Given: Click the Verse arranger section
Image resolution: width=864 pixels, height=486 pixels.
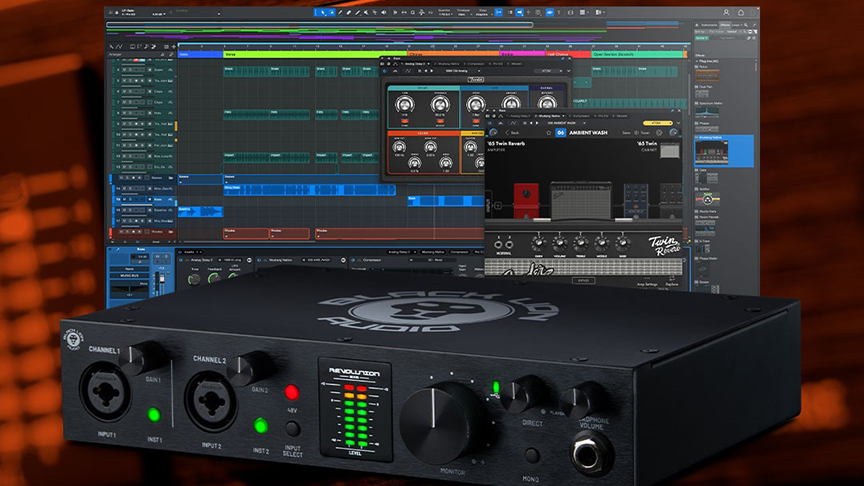Looking at the screenshot, I should 315,55.
